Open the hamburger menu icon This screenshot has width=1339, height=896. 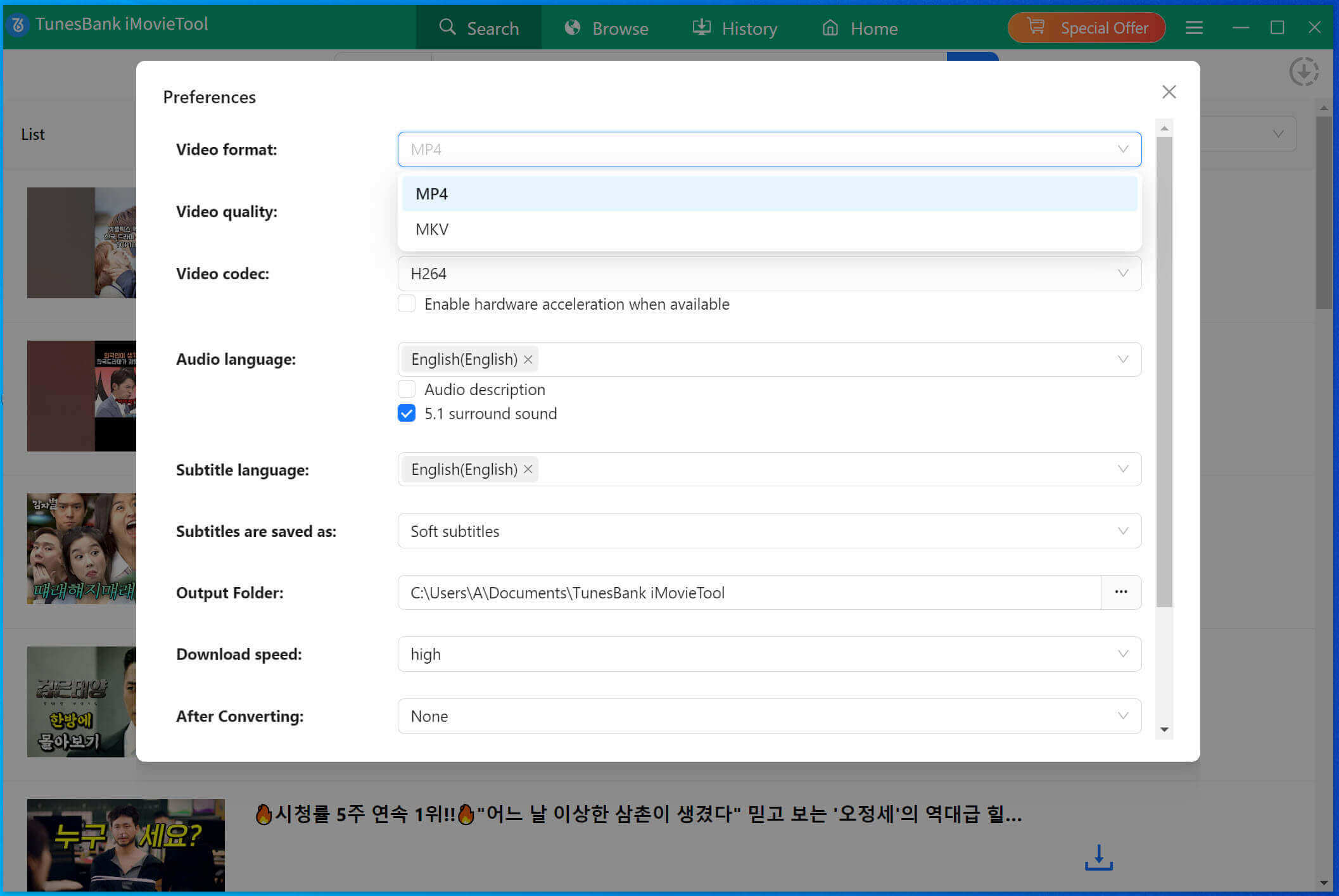1193,28
